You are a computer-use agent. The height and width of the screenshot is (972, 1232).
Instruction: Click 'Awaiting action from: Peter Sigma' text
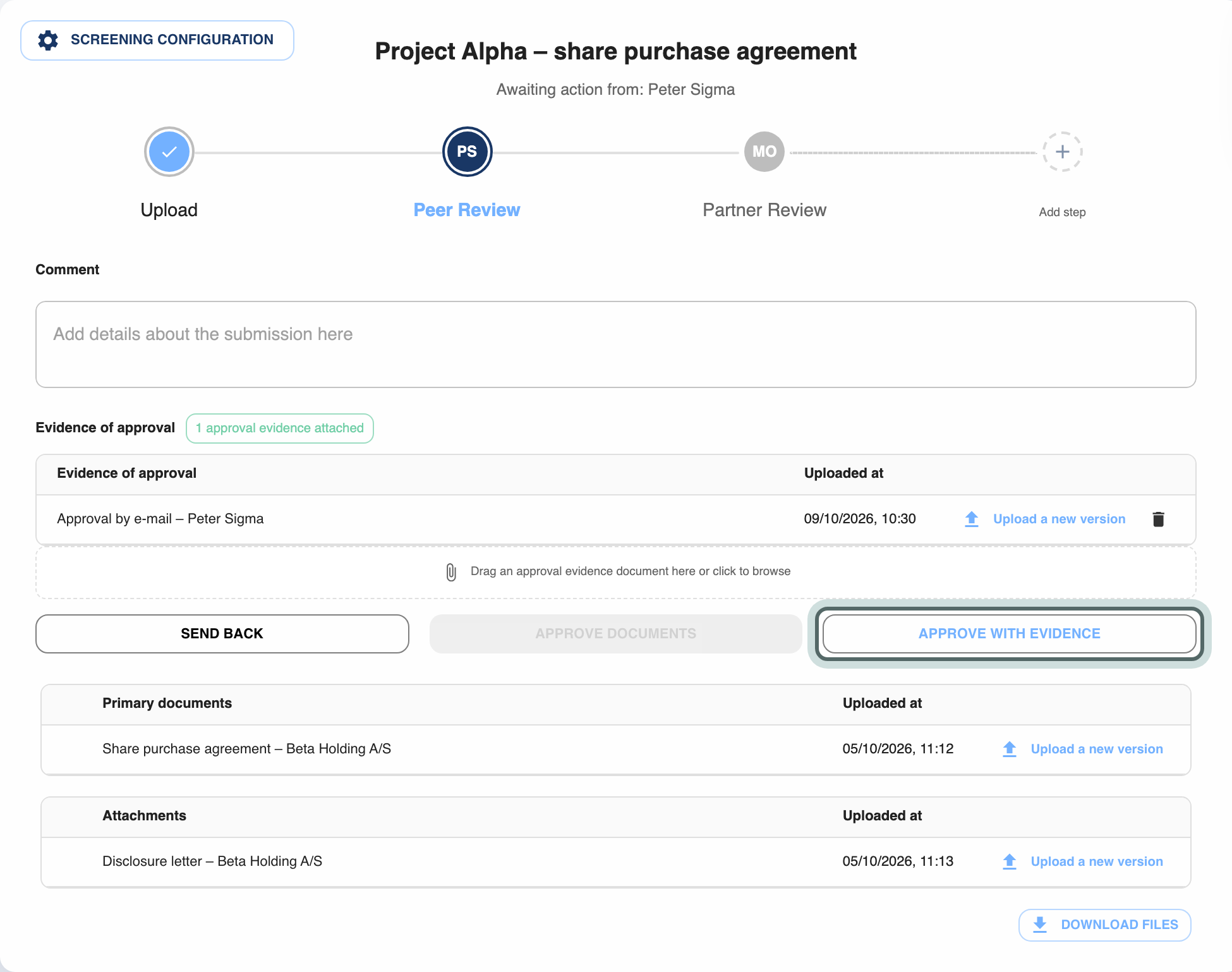coord(615,90)
